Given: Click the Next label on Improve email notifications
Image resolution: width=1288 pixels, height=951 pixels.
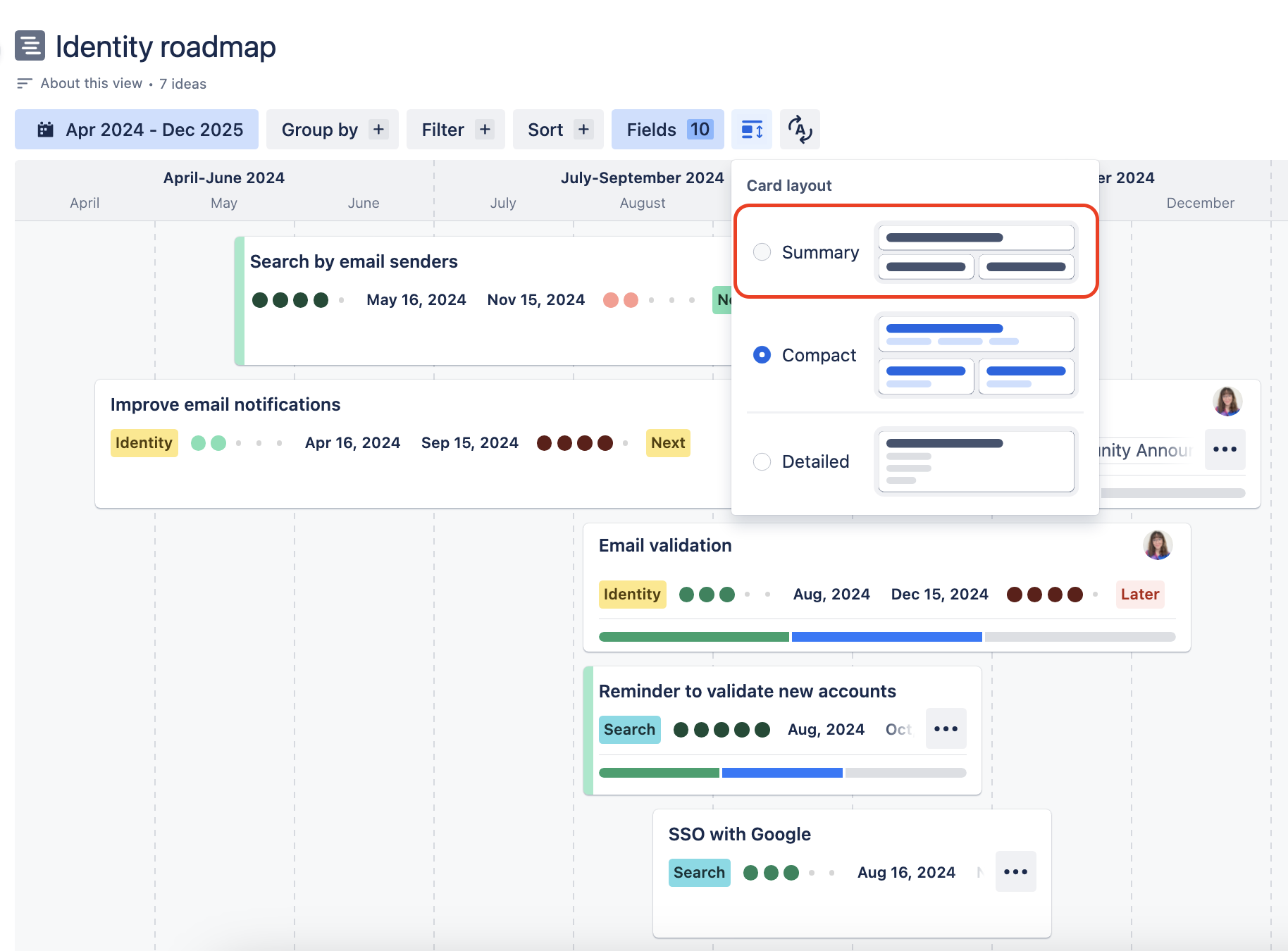Looking at the screenshot, I should point(668,443).
